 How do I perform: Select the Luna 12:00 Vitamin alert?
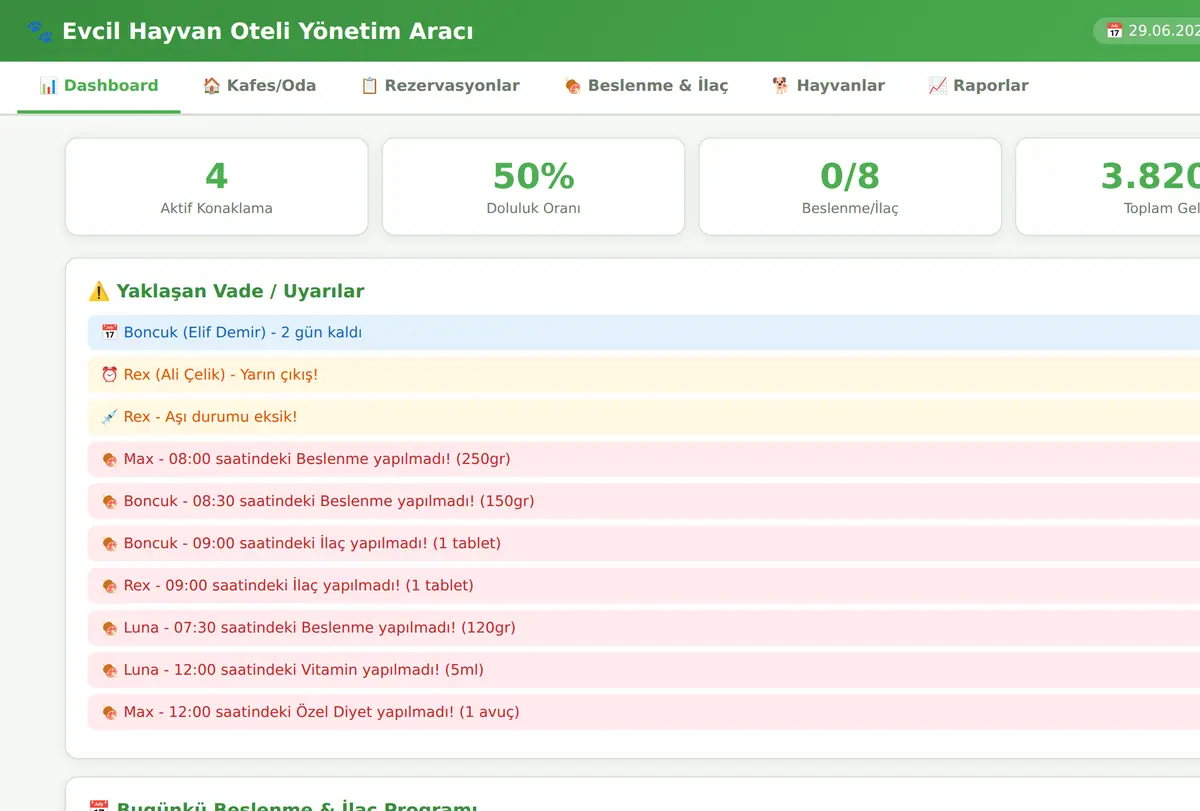(644, 670)
